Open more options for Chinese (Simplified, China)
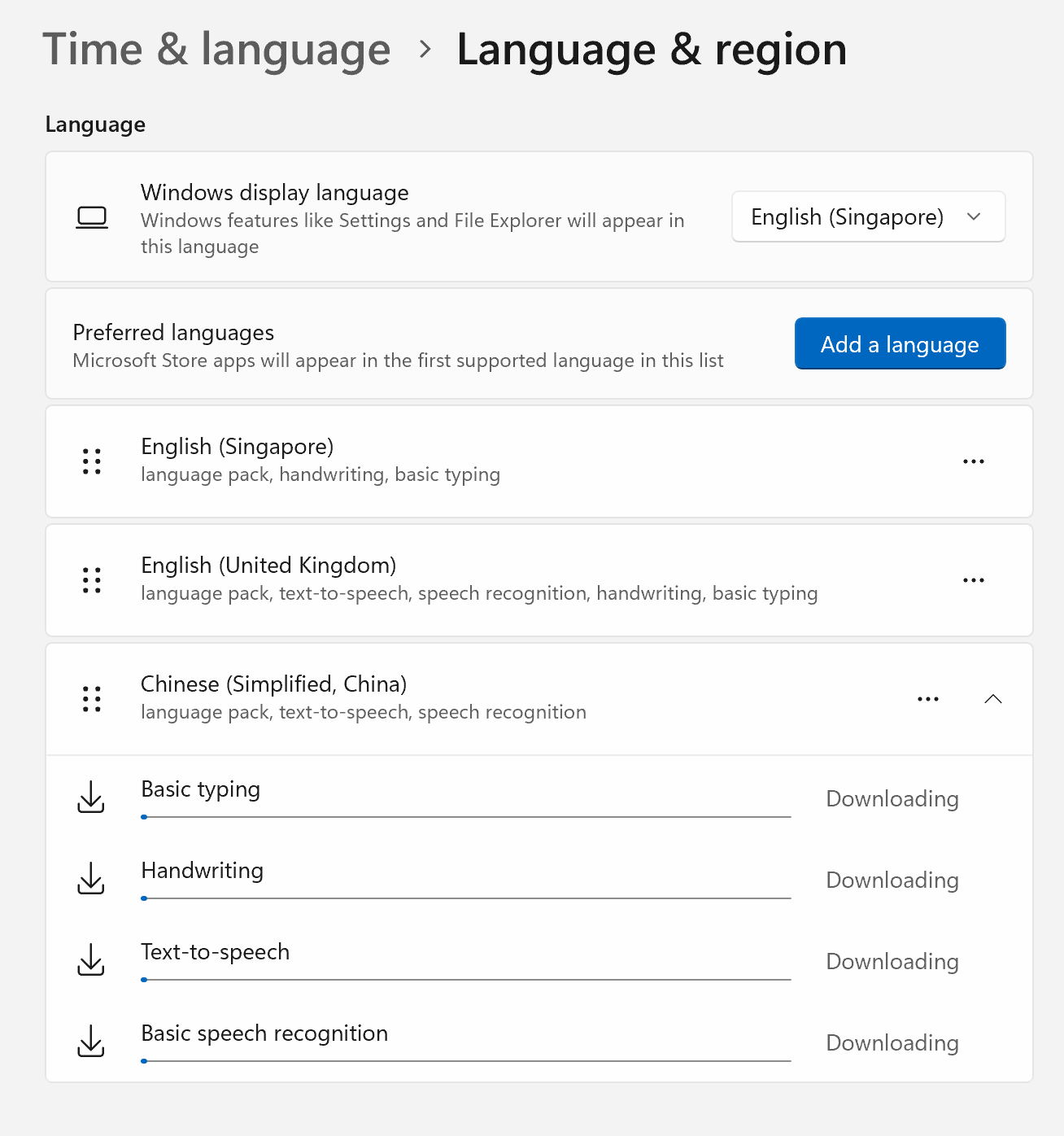The image size is (1064, 1136). point(928,699)
